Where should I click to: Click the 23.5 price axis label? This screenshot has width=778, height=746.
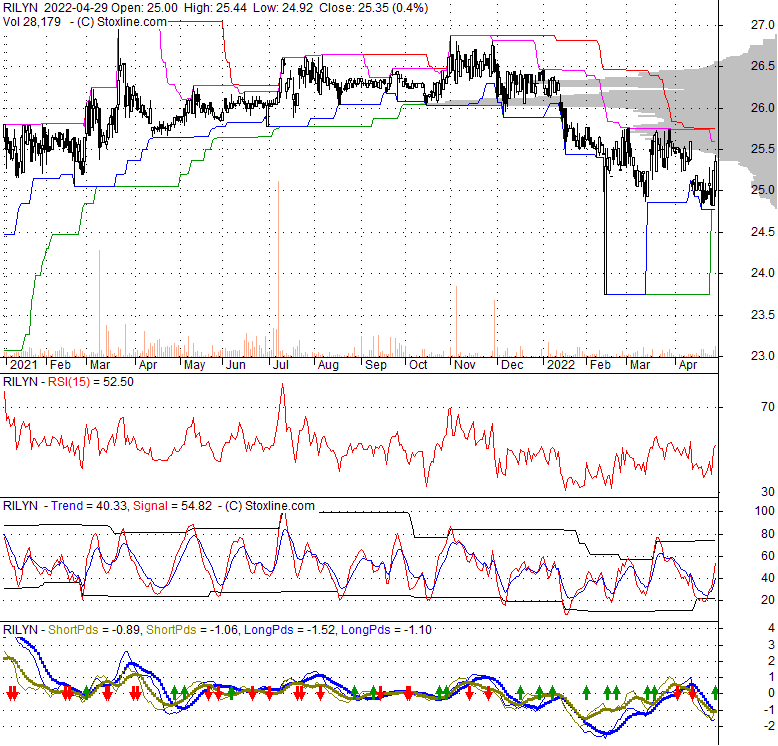click(x=763, y=315)
